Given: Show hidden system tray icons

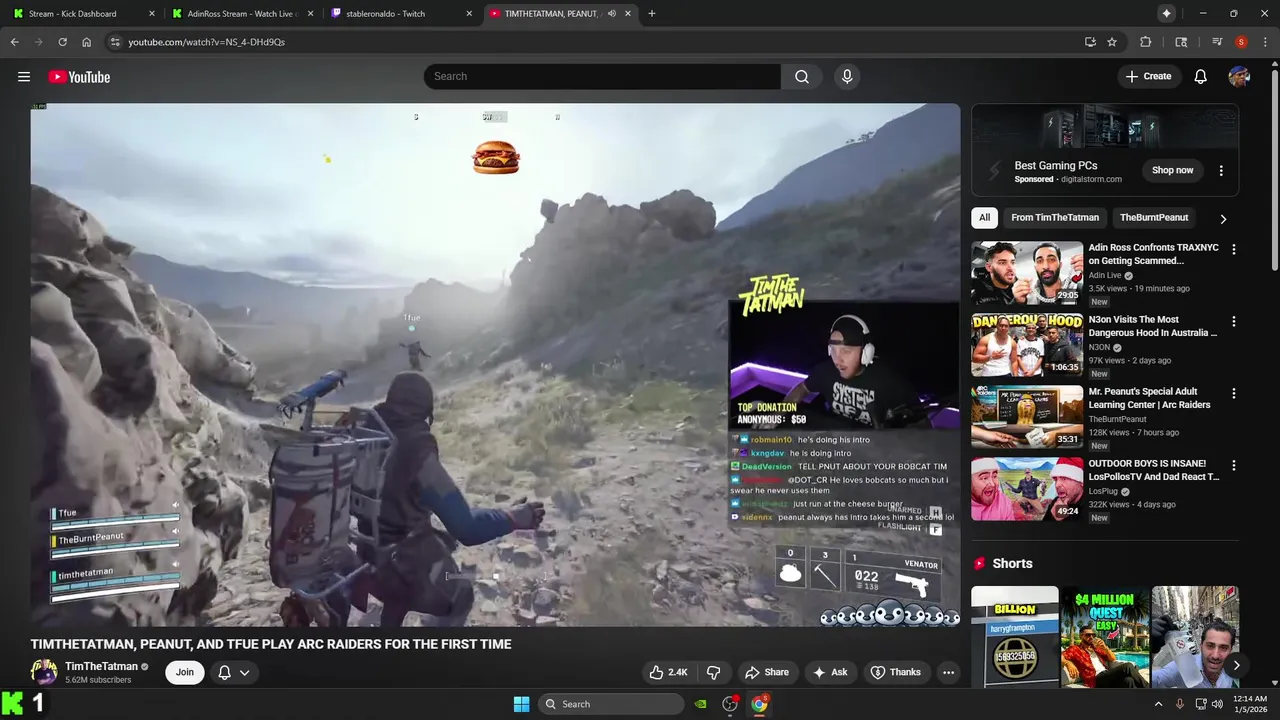Looking at the screenshot, I should (x=1158, y=704).
